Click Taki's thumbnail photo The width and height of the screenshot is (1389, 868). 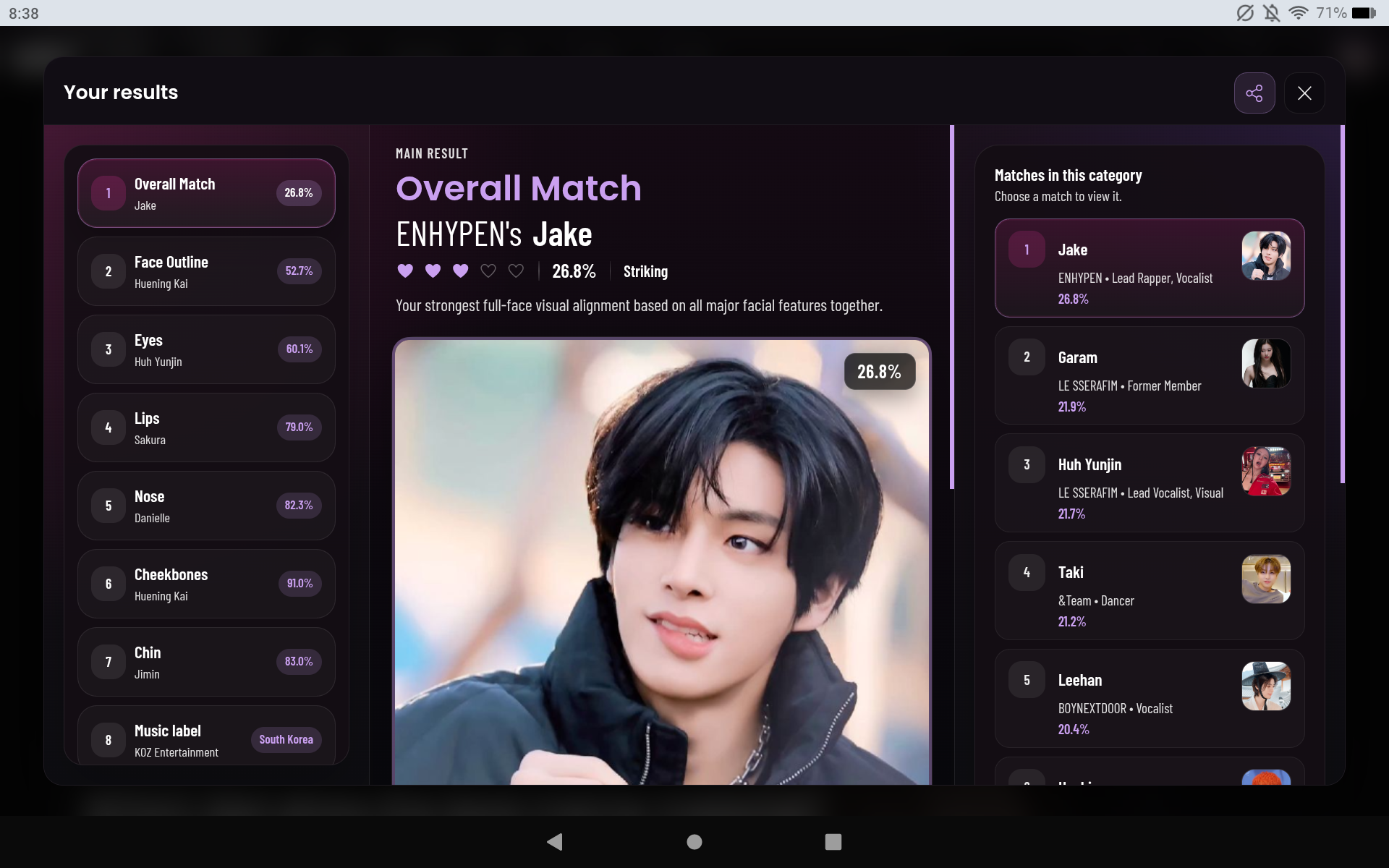(x=1266, y=579)
